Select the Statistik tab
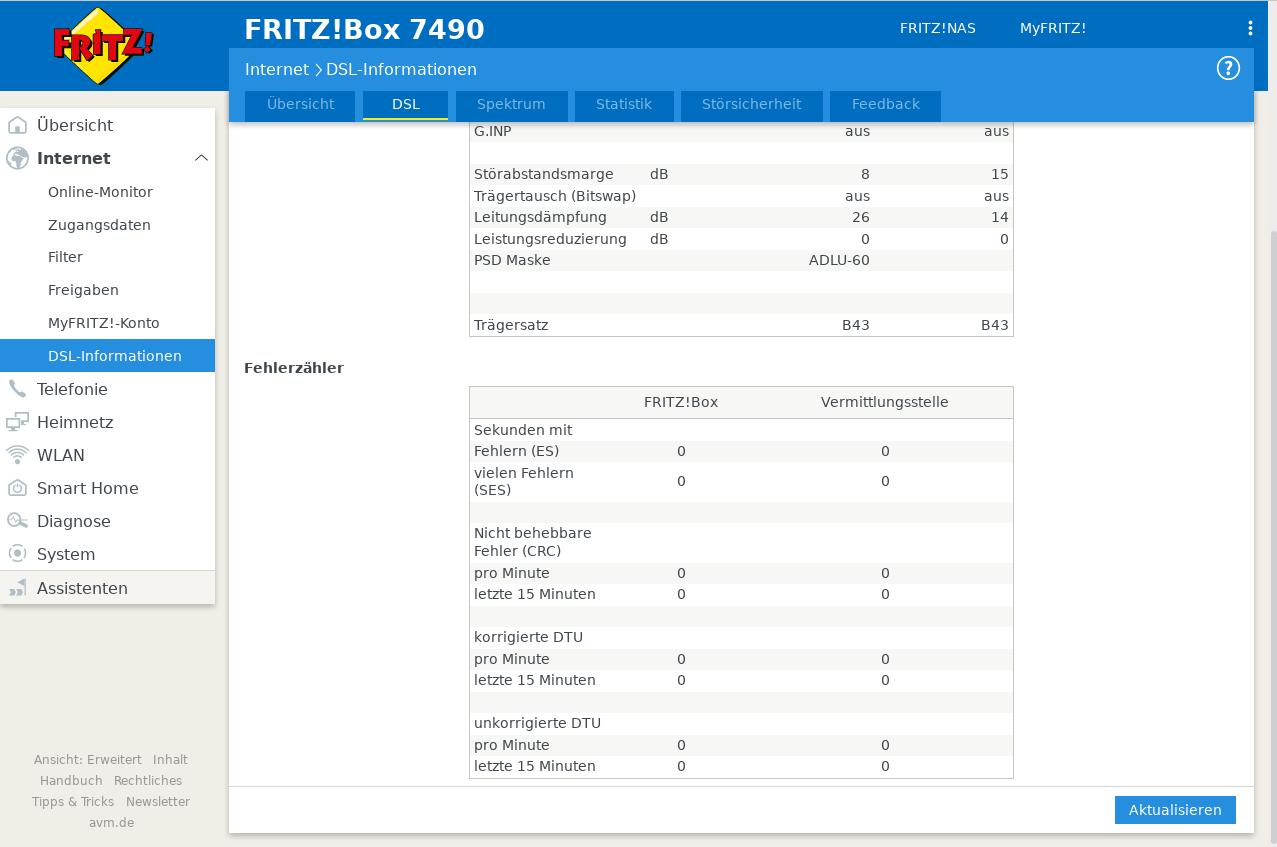This screenshot has width=1277, height=847. [623, 104]
